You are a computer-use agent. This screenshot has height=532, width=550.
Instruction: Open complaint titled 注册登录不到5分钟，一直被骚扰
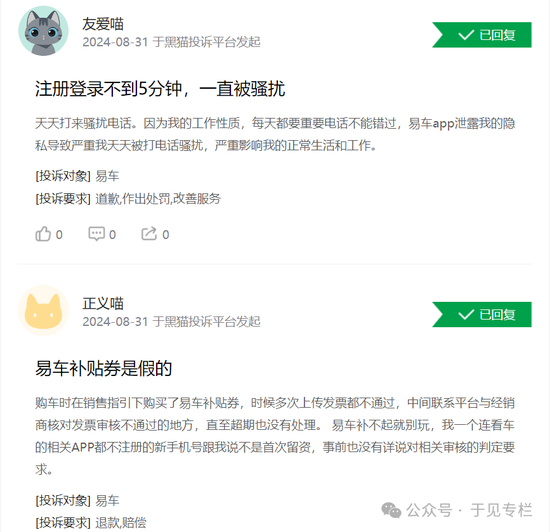coord(160,88)
